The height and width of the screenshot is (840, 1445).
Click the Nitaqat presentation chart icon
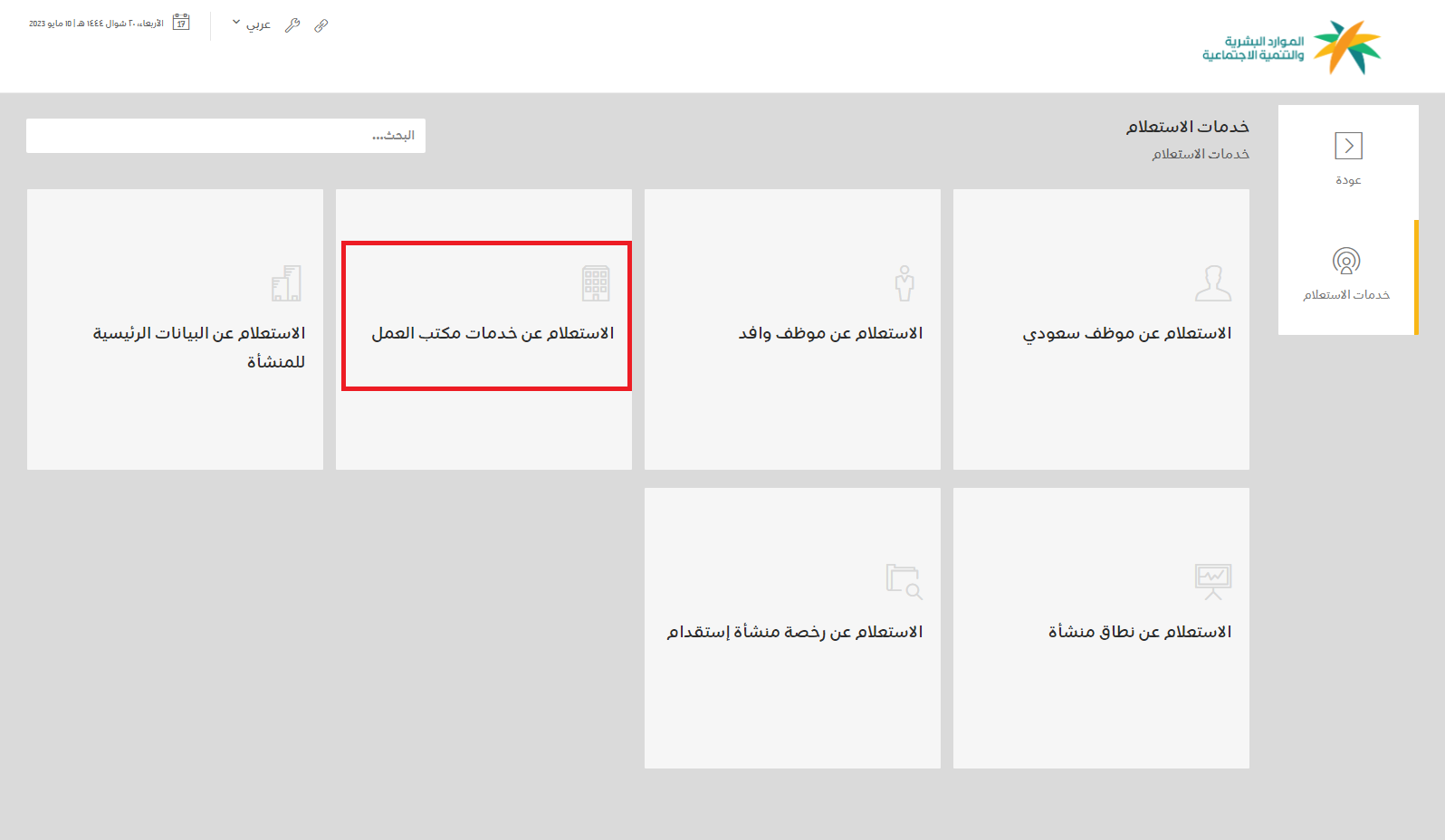[x=1213, y=582]
